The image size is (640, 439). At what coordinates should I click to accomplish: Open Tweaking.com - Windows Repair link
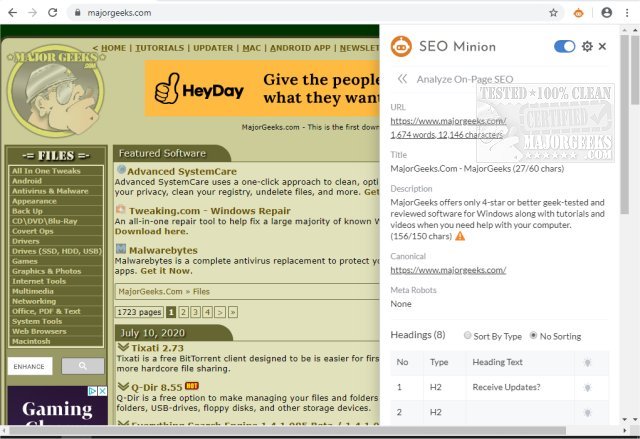209,211
